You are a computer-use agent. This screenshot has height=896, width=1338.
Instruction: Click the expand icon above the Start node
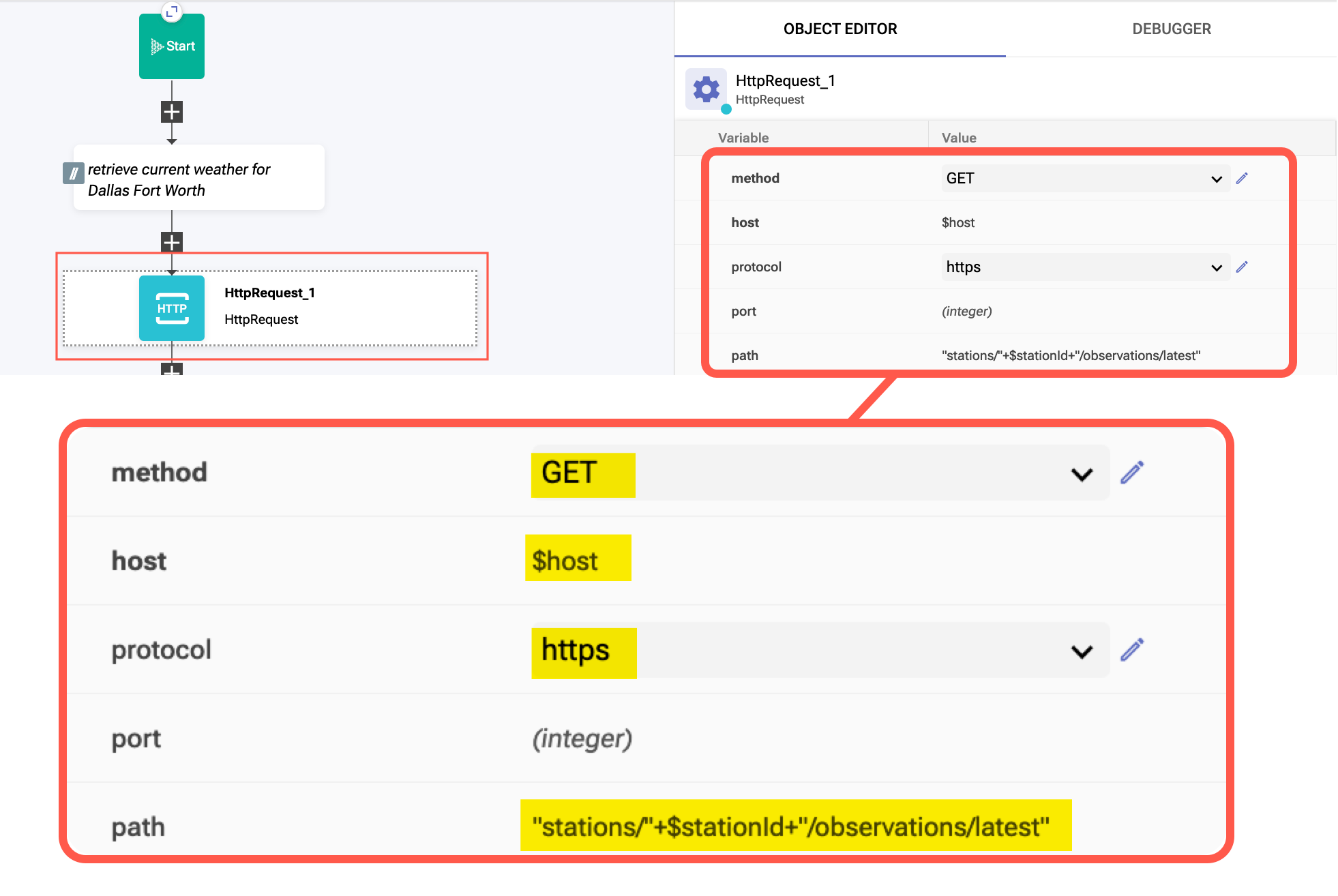[x=172, y=11]
